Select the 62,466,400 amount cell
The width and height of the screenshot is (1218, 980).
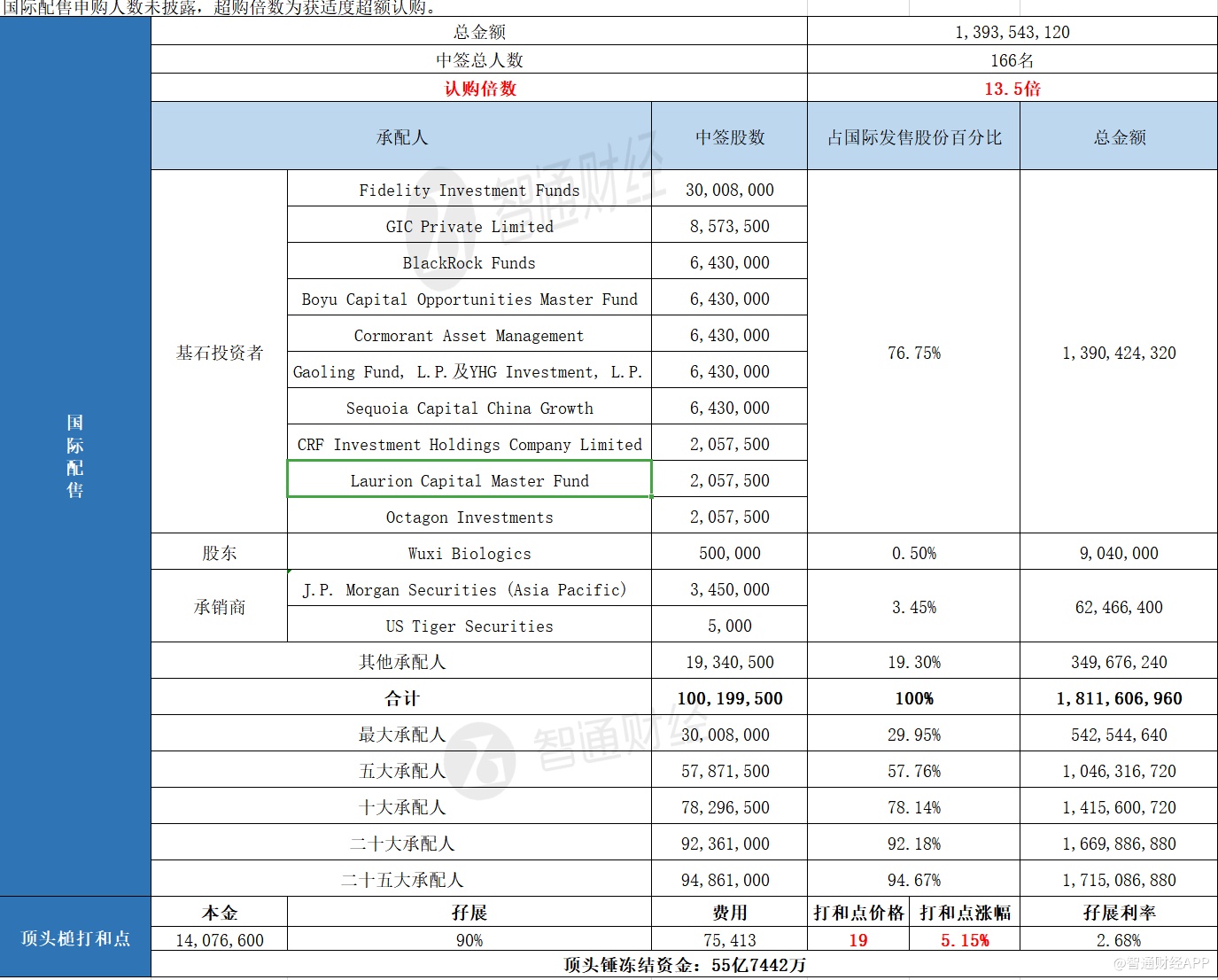coord(1119,607)
